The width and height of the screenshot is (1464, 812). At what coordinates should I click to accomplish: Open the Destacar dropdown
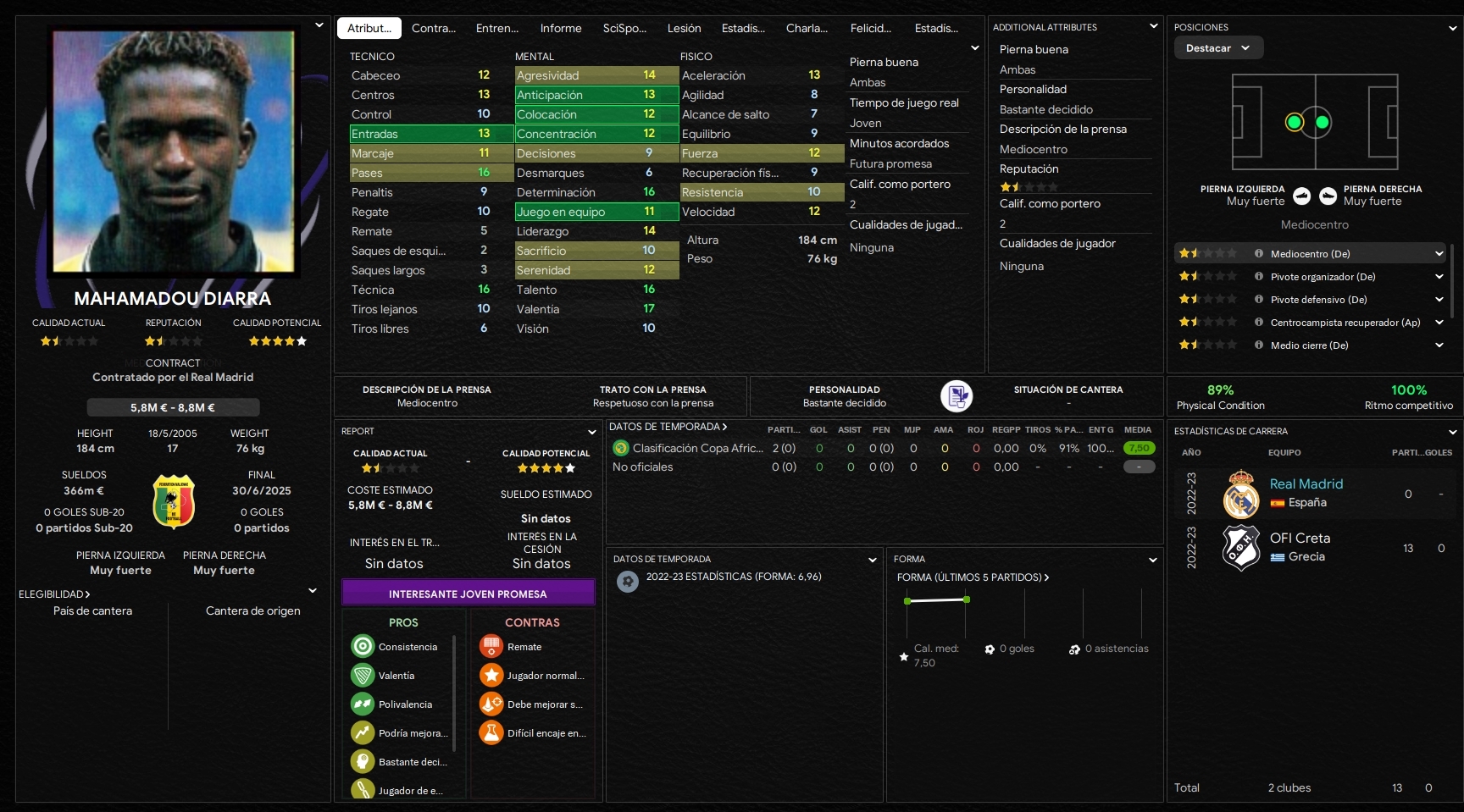[1218, 47]
